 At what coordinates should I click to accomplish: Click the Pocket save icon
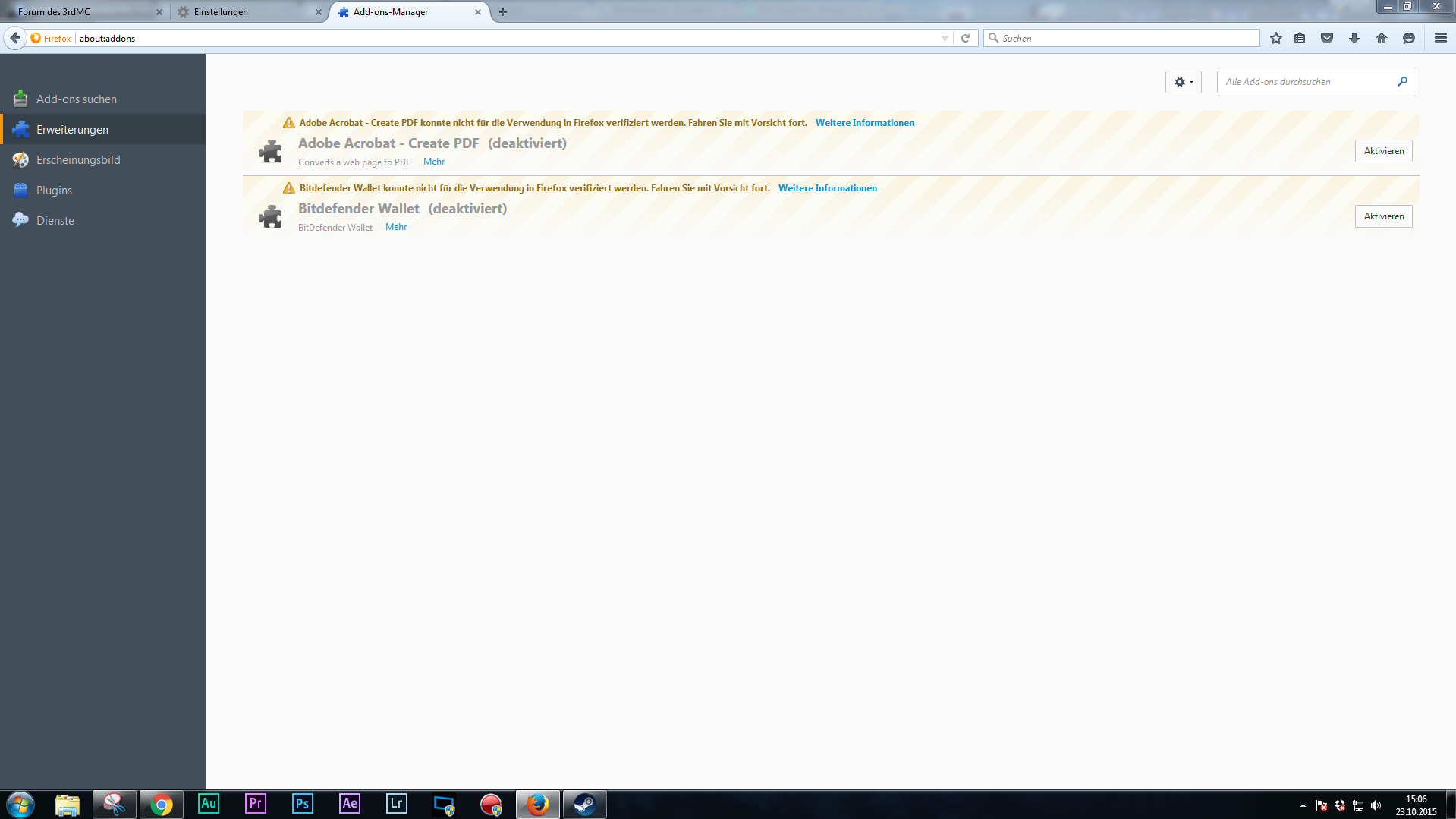pos(1327,38)
